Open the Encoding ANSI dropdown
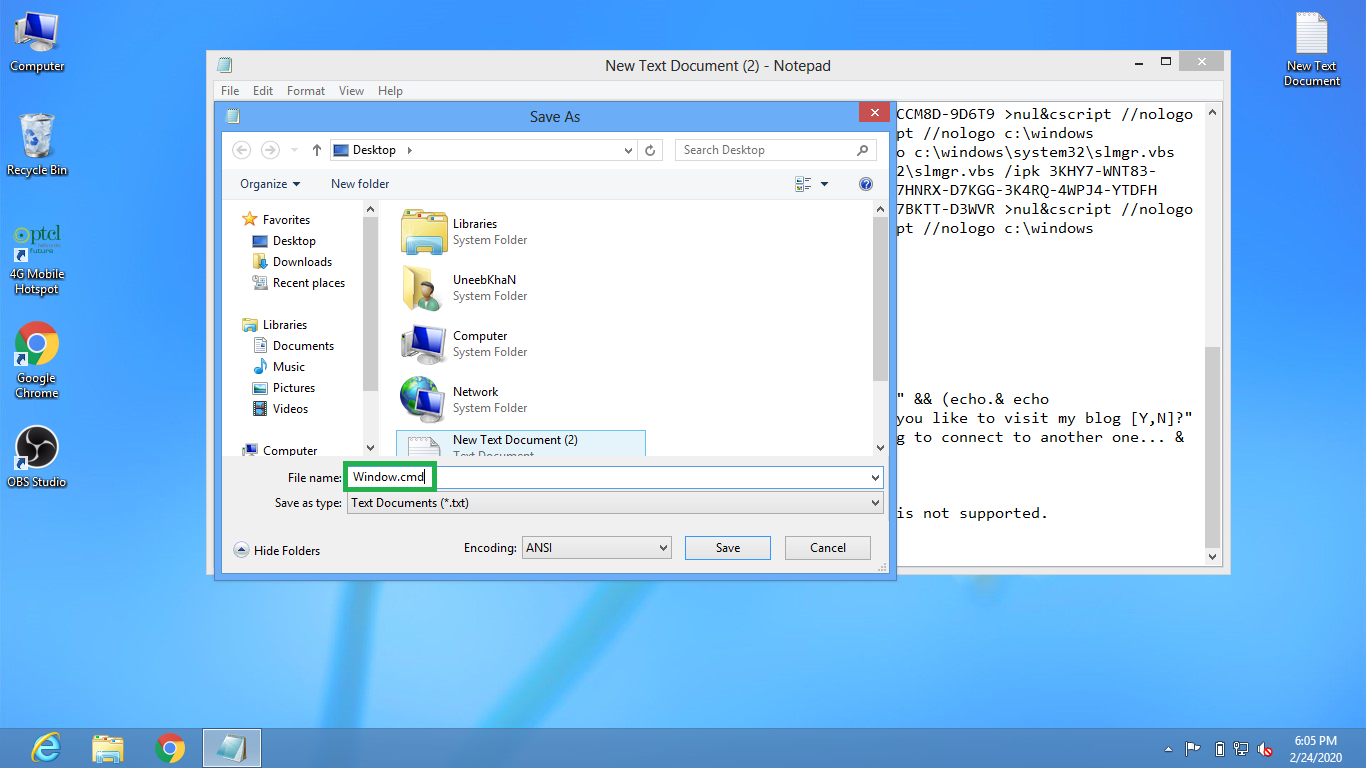 pos(597,548)
